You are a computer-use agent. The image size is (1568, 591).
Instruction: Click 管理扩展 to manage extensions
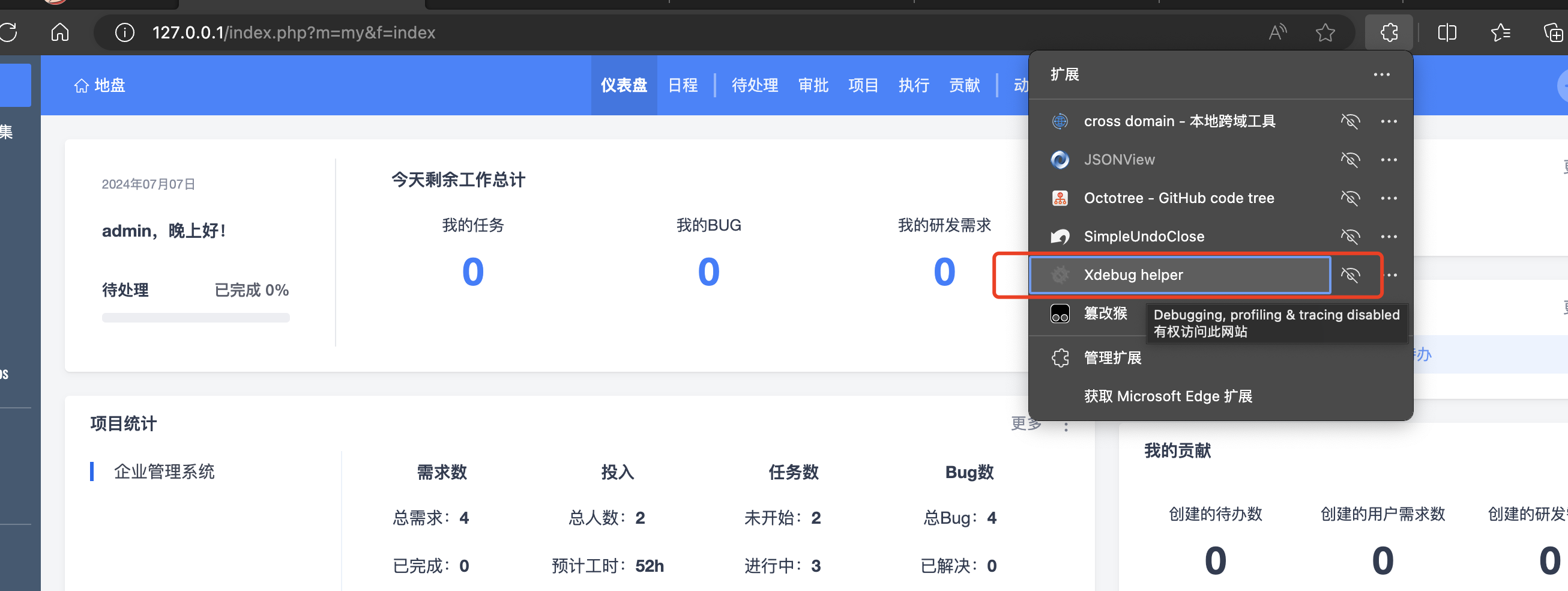[x=1112, y=357]
